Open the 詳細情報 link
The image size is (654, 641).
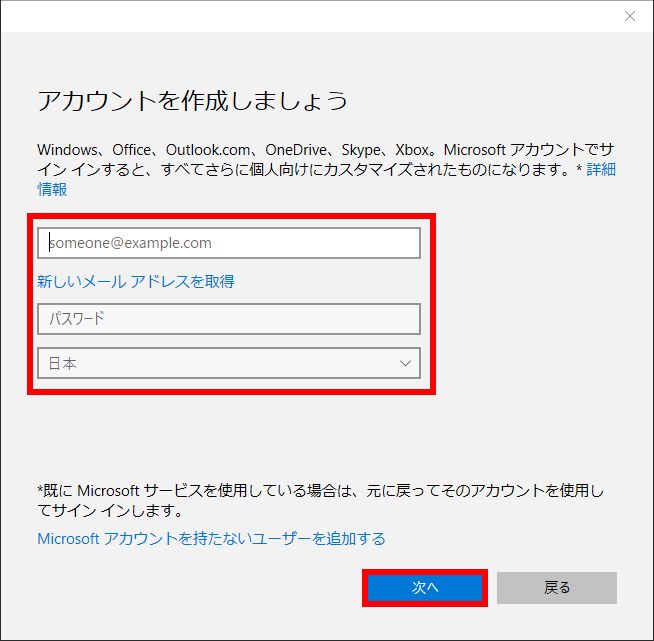tap(600, 169)
